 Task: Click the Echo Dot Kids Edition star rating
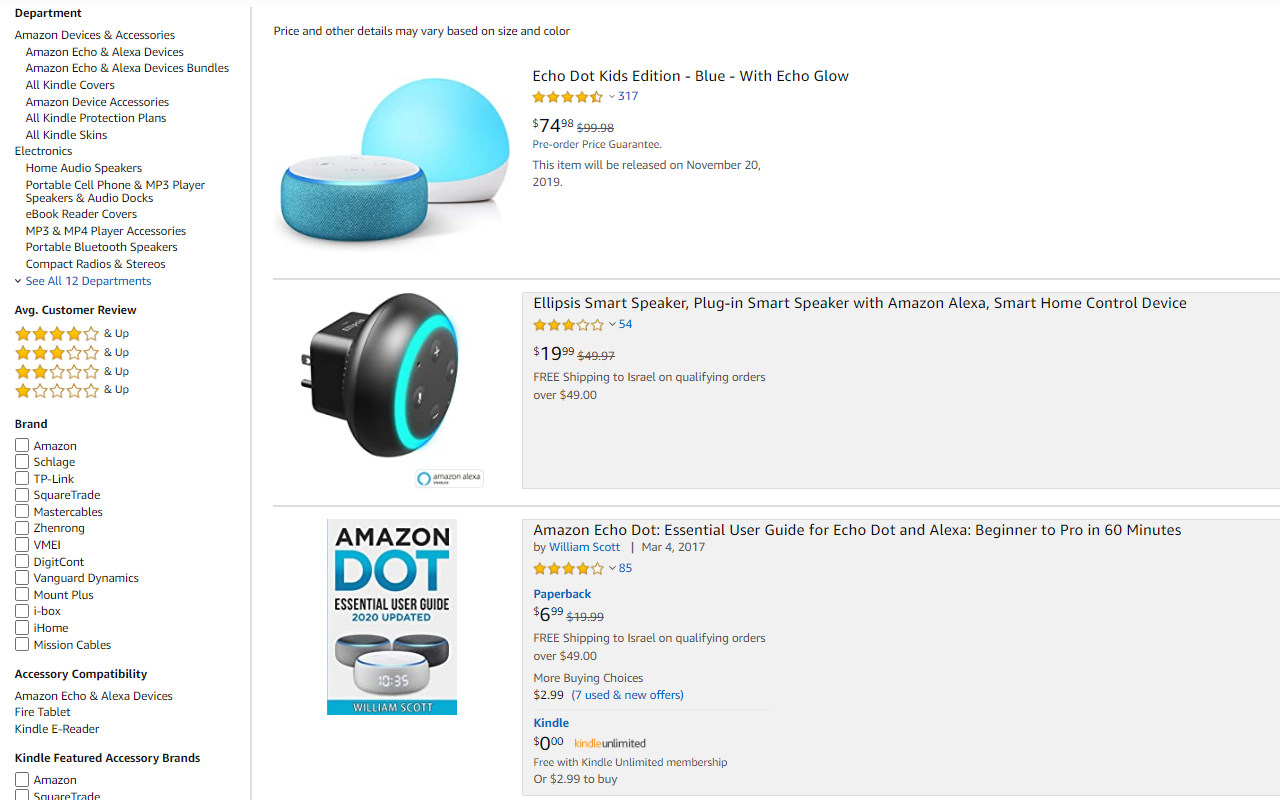(568, 97)
